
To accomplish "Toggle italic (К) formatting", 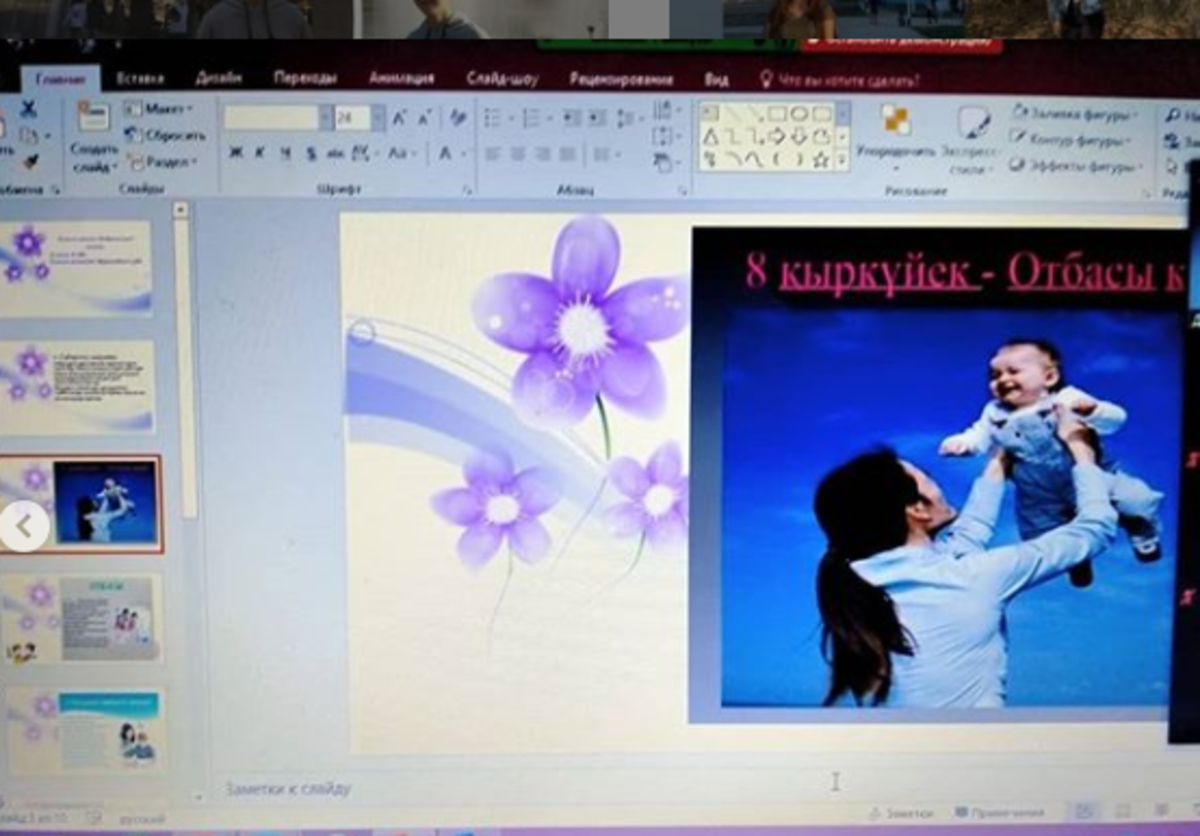I will click(x=260, y=153).
